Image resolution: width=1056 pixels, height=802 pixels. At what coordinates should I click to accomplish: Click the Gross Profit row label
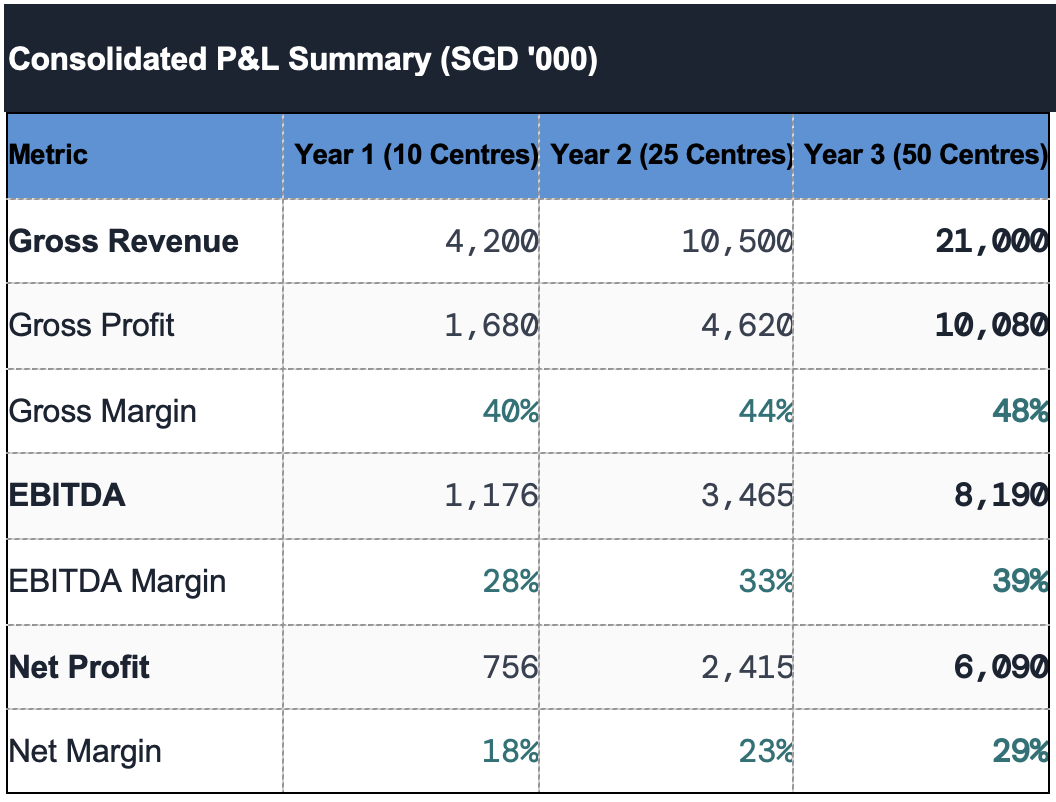point(92,325)
